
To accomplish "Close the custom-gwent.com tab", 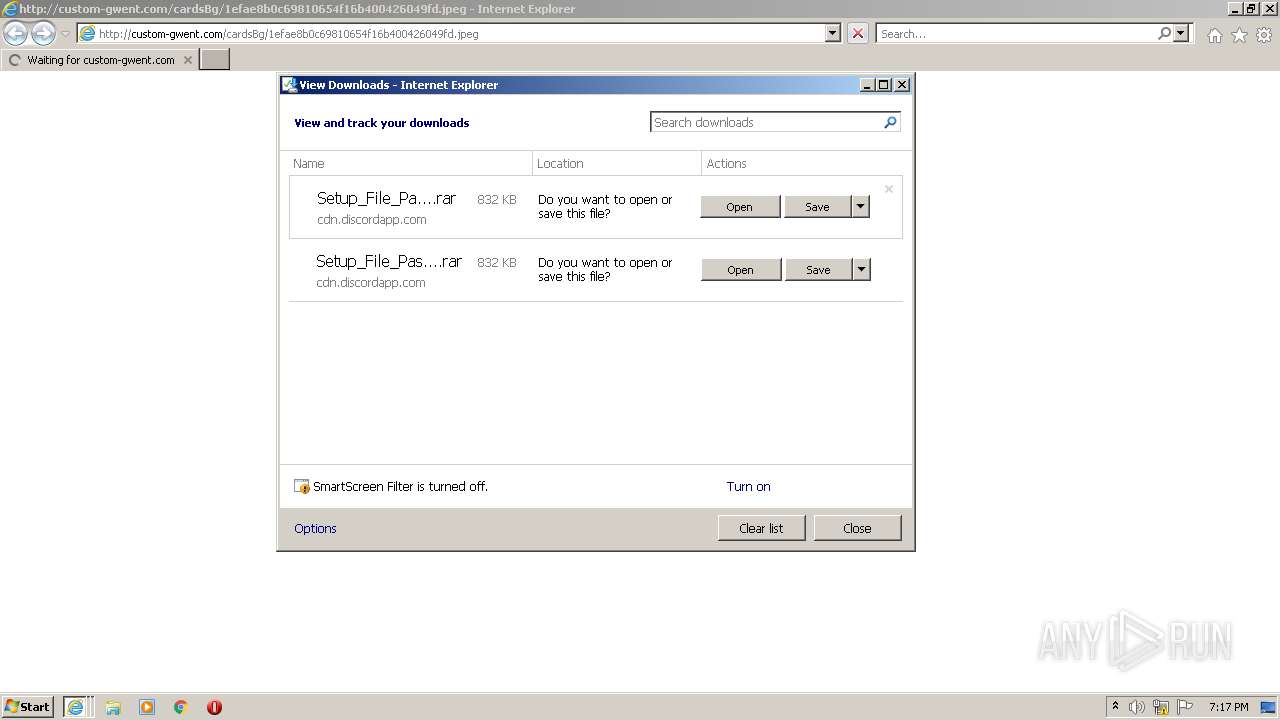I will click(188, 60).
